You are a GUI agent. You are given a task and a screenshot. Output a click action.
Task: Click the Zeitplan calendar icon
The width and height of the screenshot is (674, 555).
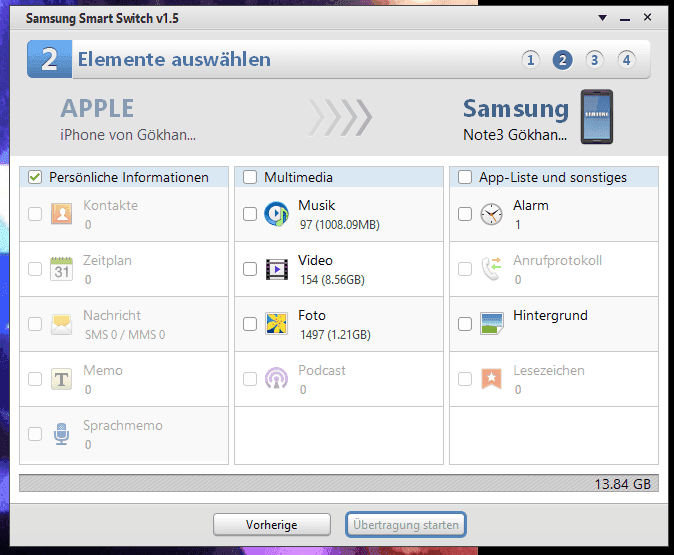(x=61, y=269)
